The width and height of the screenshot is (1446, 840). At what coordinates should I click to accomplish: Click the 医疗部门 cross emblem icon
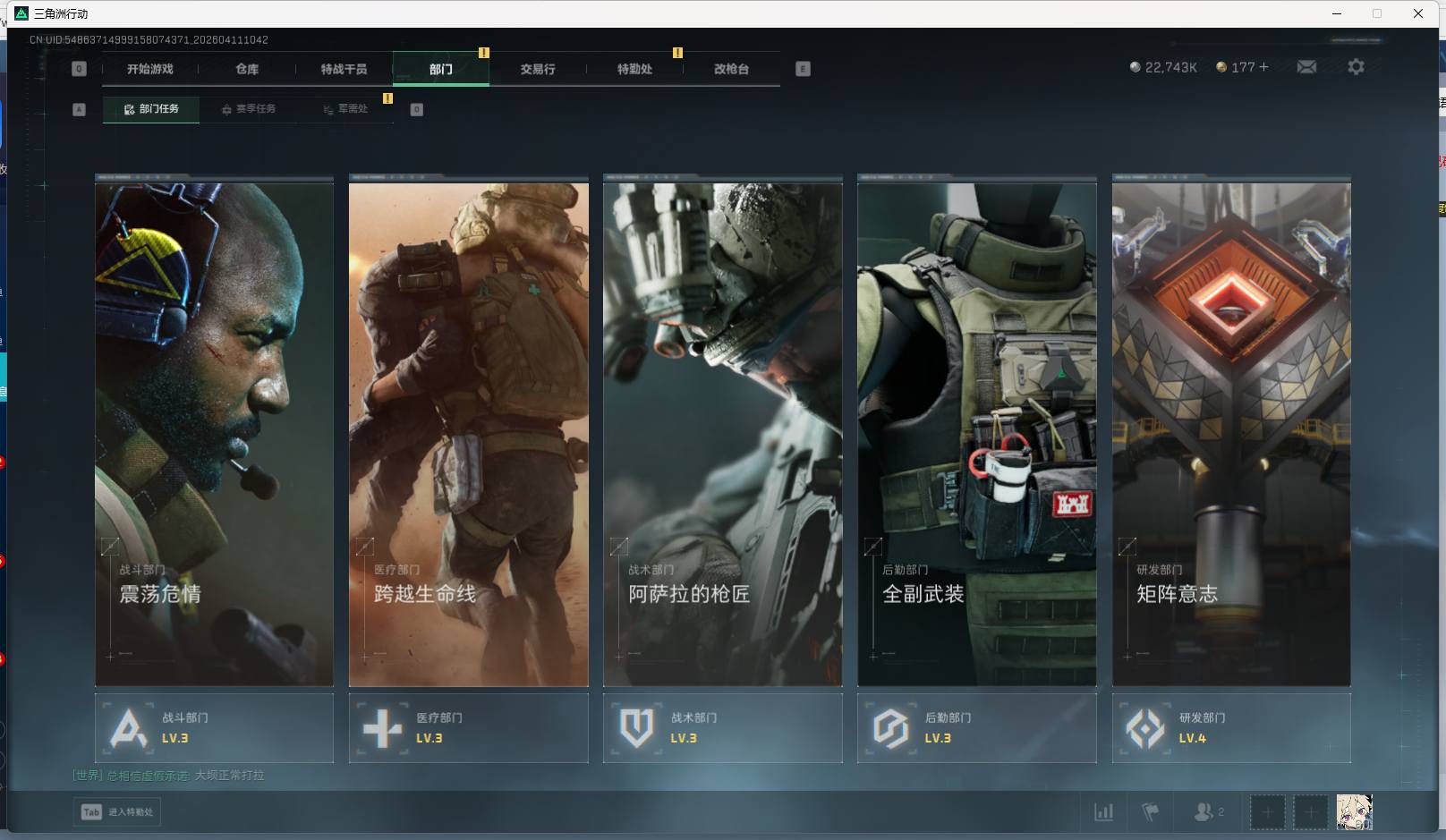pos(382,728)
